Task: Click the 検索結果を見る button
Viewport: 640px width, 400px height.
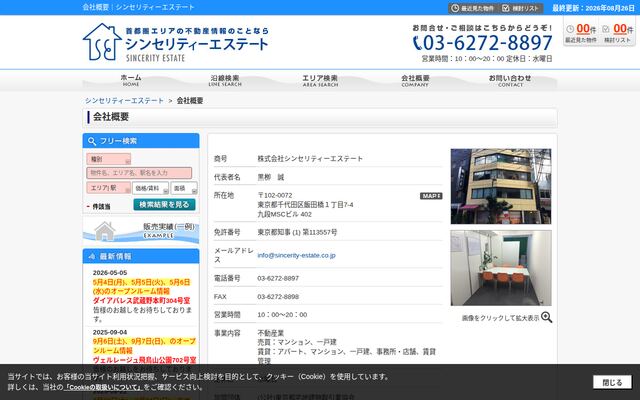Action: point(164,204)
